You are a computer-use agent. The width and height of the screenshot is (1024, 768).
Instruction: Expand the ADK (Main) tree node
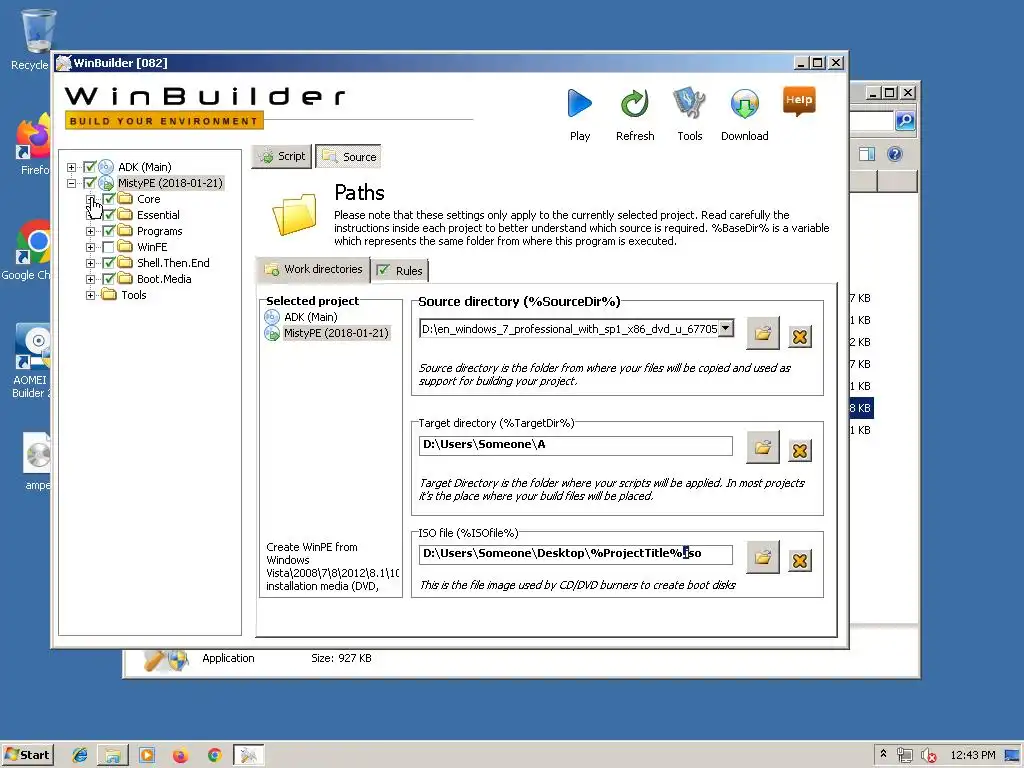[72, 167]
